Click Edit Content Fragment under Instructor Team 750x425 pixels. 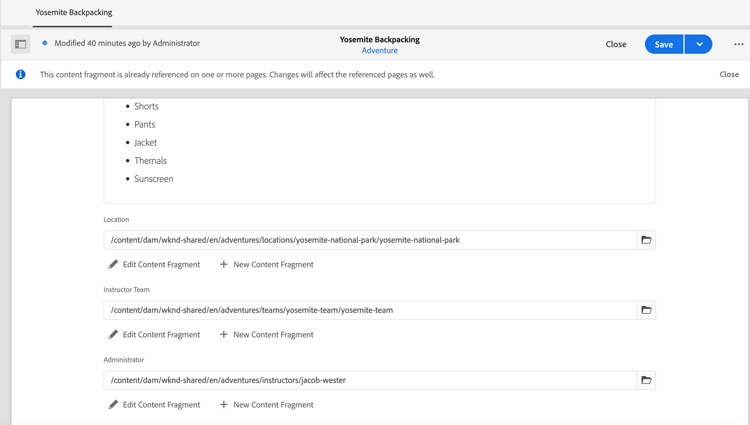tap(161, 335)
